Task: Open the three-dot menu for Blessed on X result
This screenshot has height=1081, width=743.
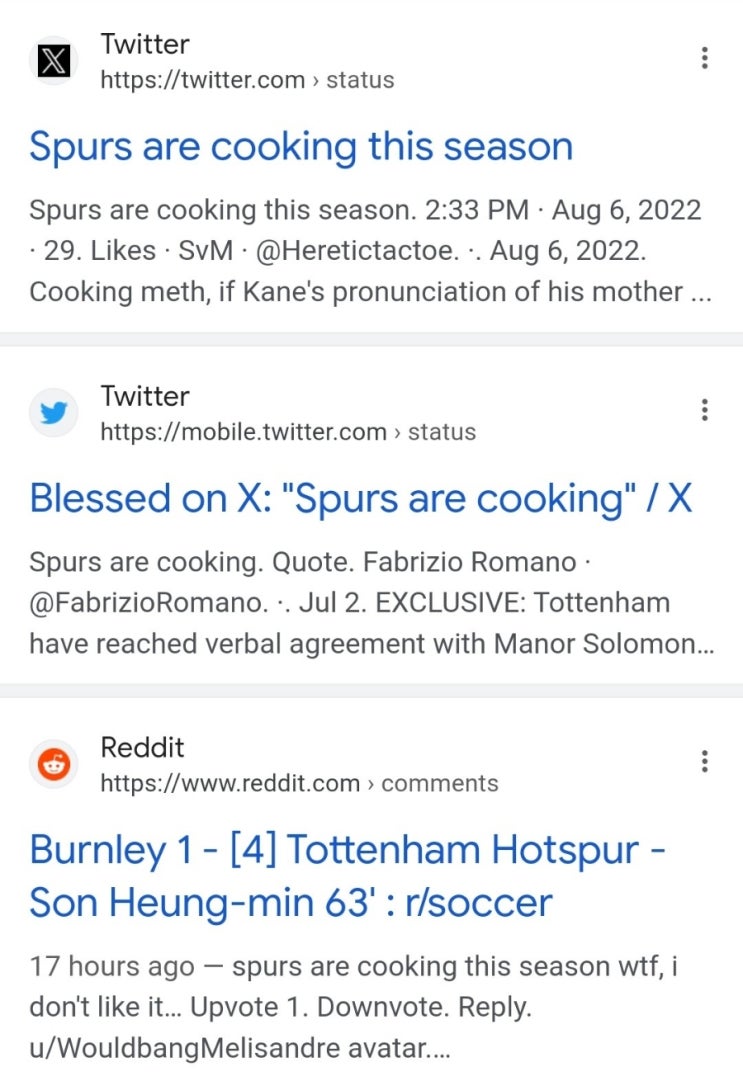Action: click(x=704, y=410)
